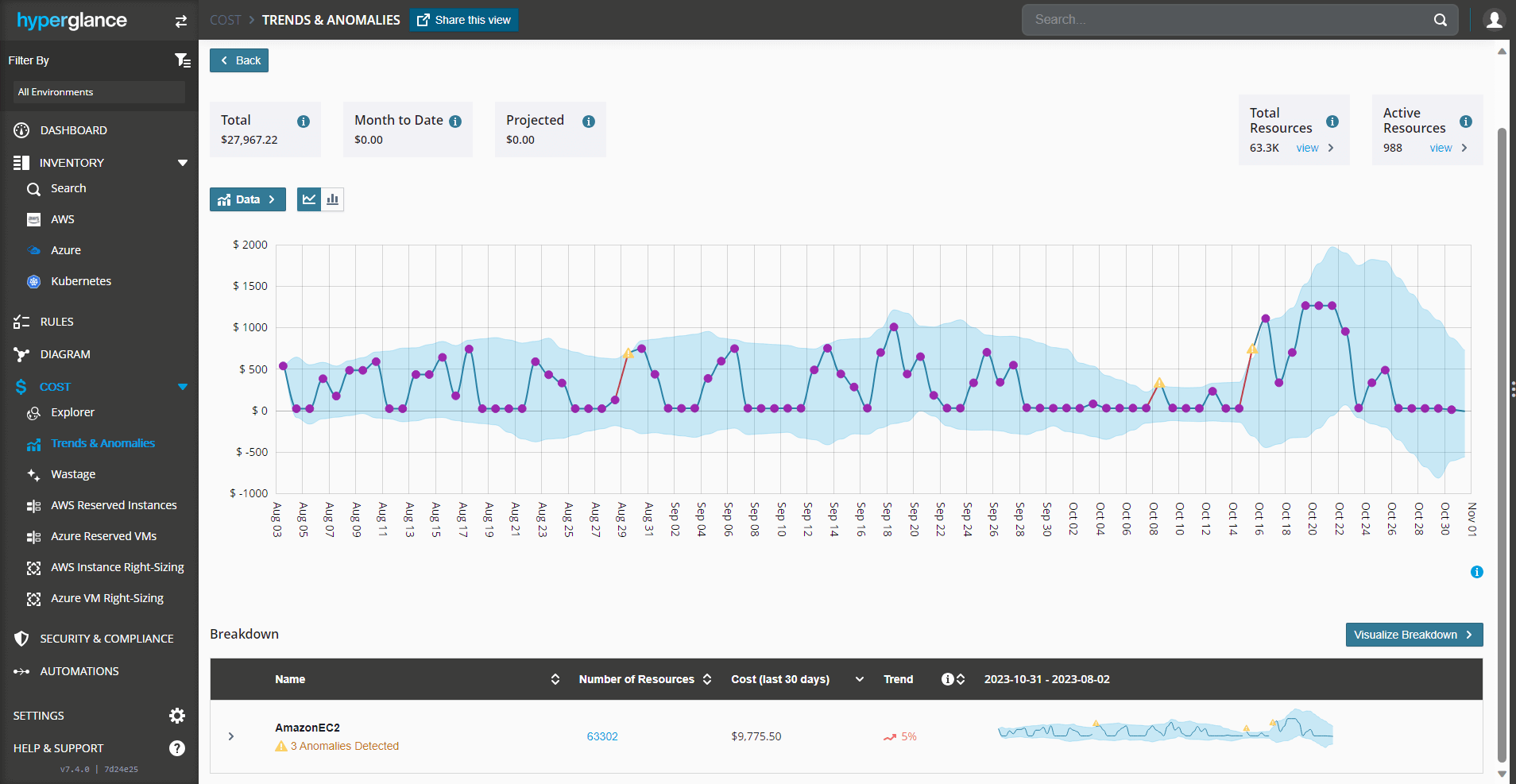Click the search magnifier icon
1516x784 pixels.
[1441, 20]
